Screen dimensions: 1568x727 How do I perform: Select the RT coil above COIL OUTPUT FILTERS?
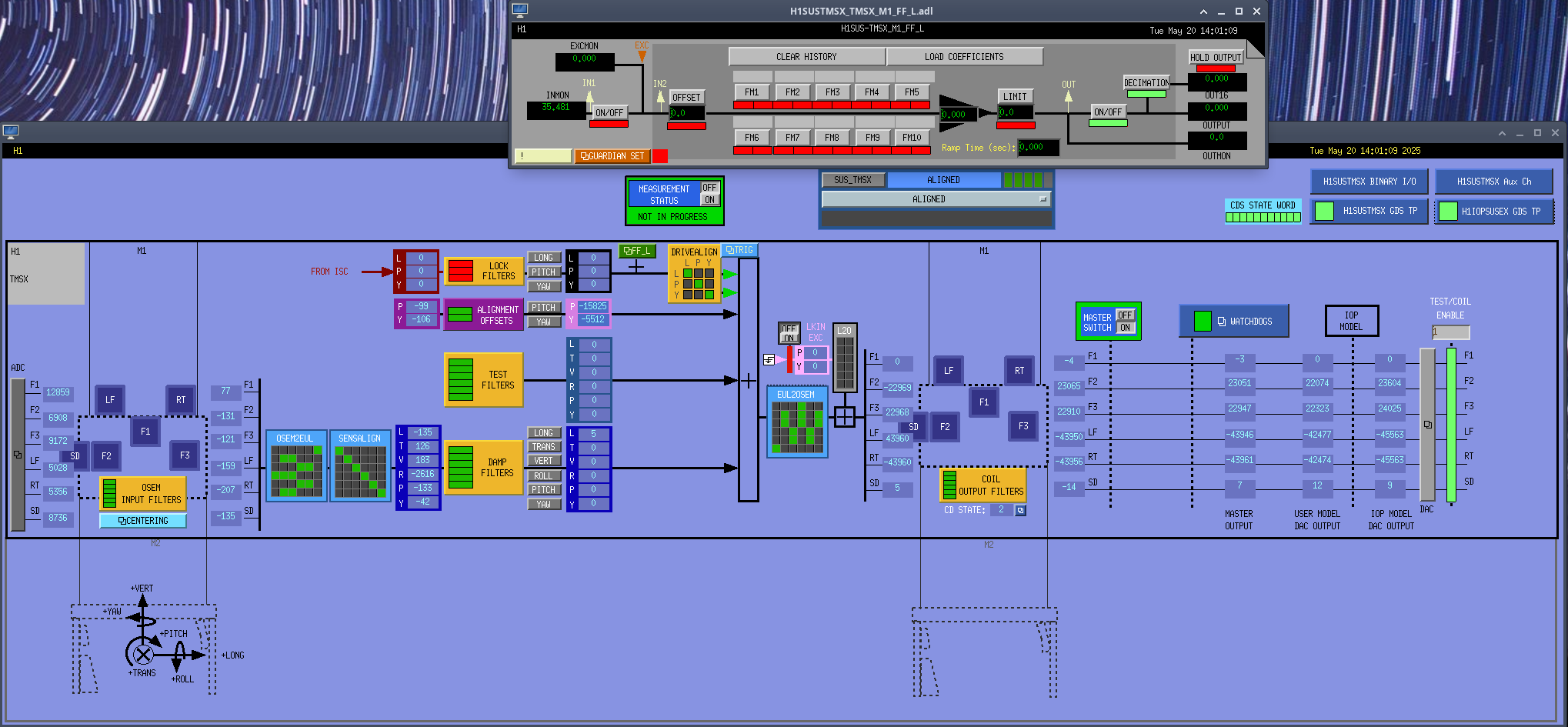coord(1019,371)
